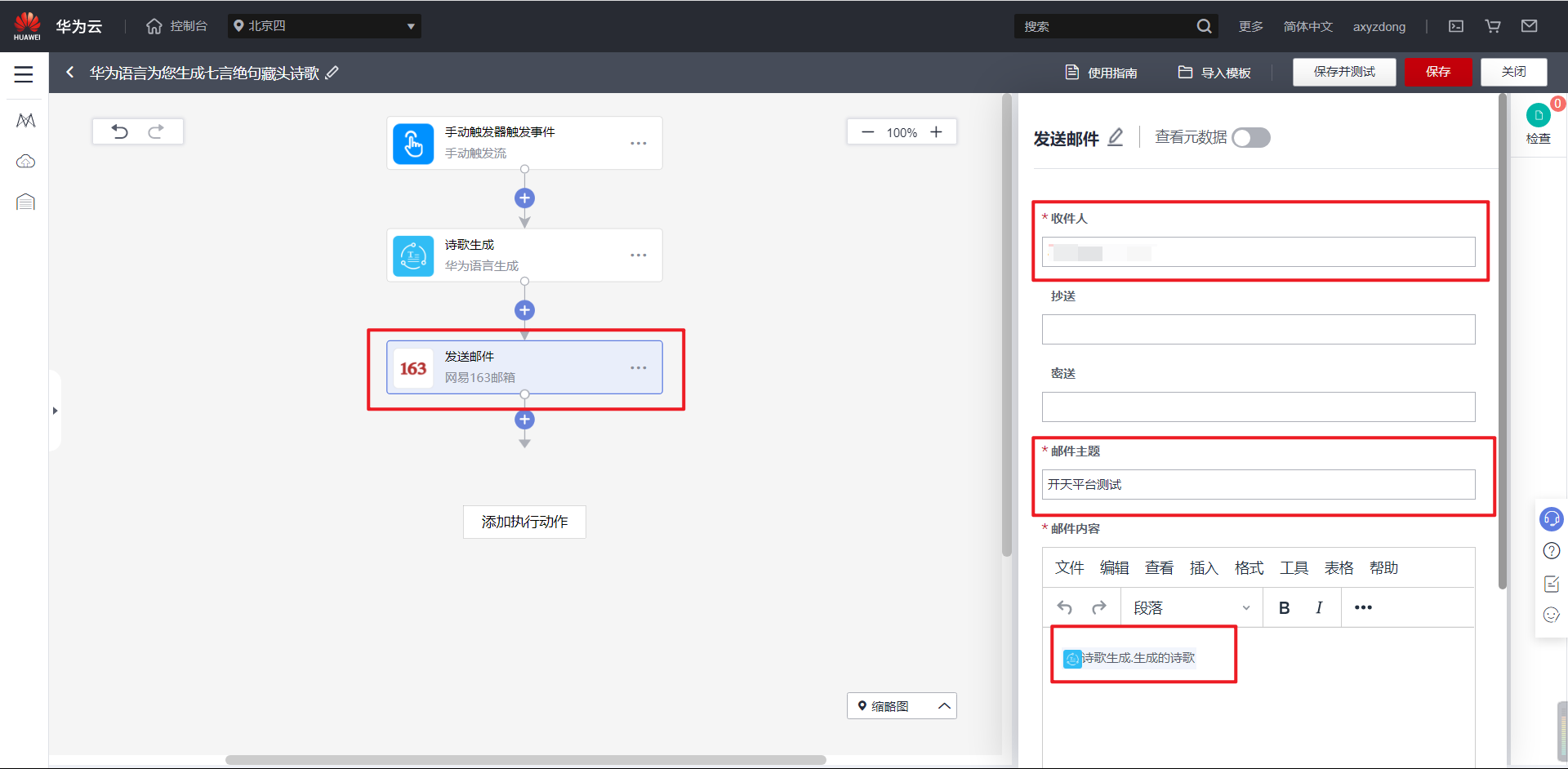
Task: Expand the collapsed left side panel
Action: 55,411
